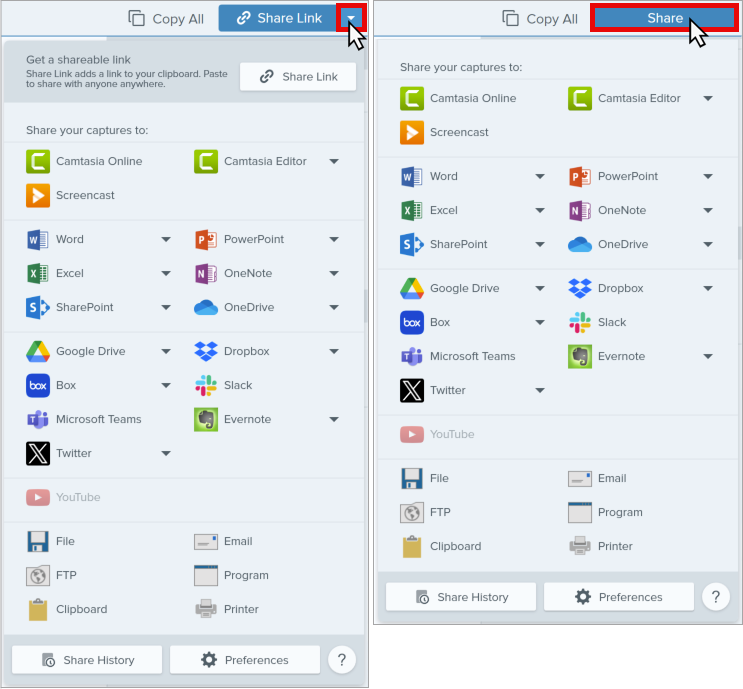Open PowerPoint dropdown arrow in left panel
The image size is (743, 689).
334,239
